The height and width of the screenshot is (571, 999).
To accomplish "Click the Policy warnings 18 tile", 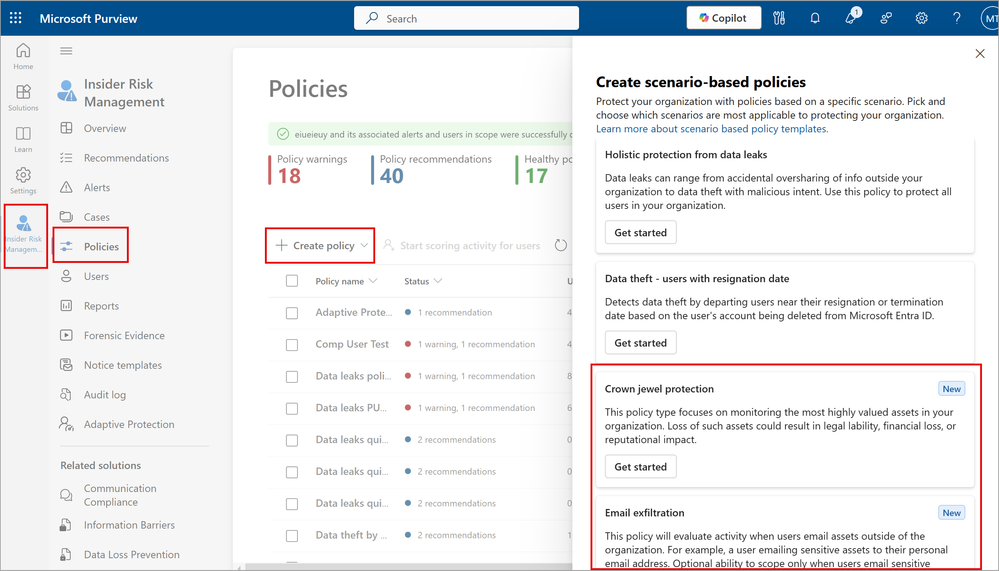I will (x=309, y=170).
